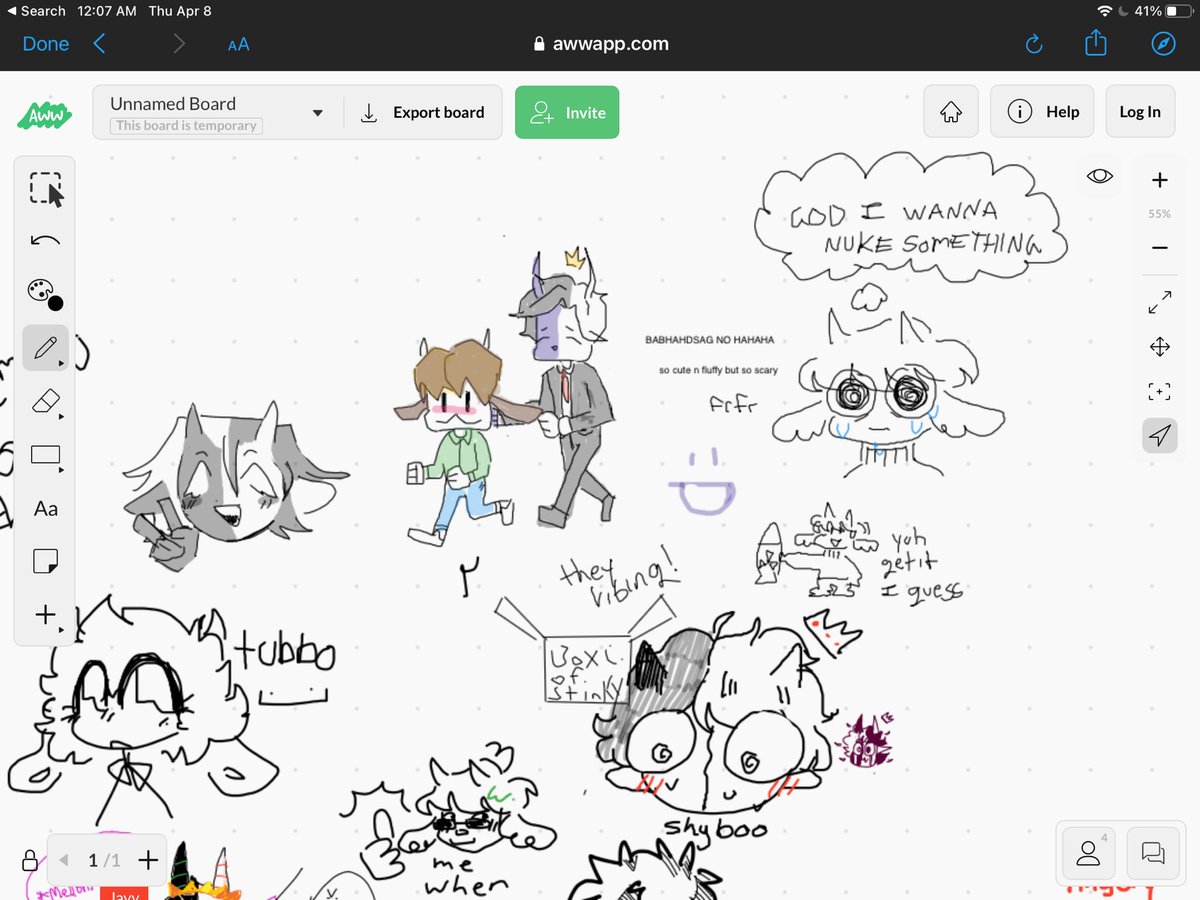Select the rectangle shape tool
The width and height of the screenshot is (1200, 900).
pyautogui.click(x=45, y=455)
